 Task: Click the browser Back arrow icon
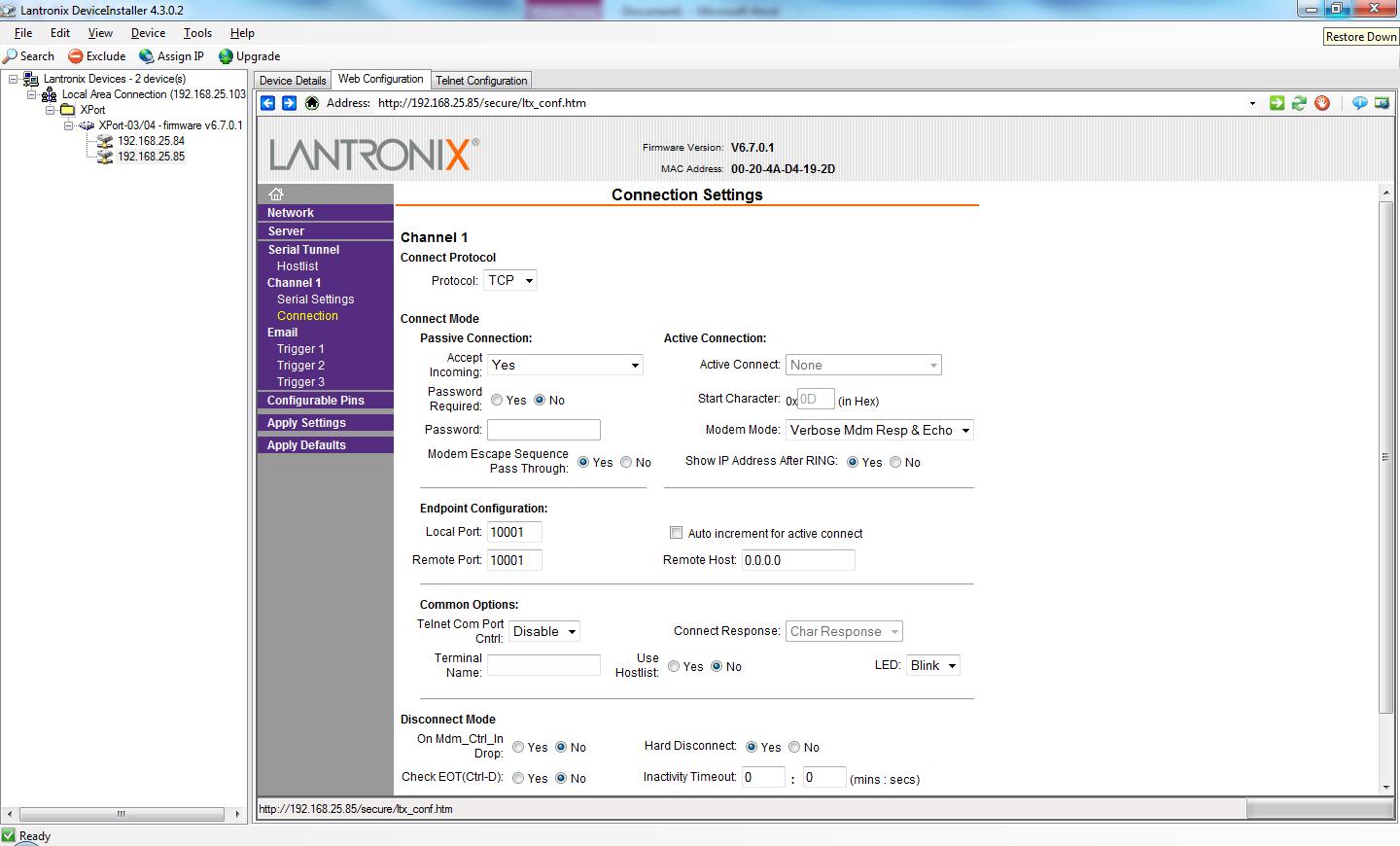click(267, 103)
